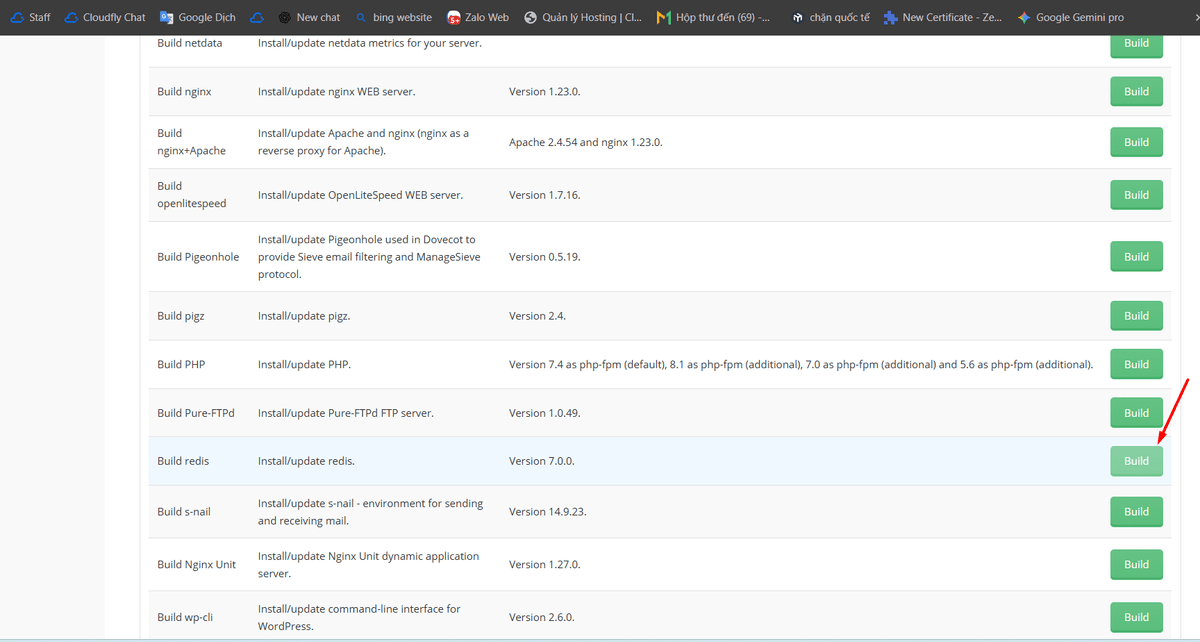Open the chặn quốc tế bookmark
The width and height of the screenshot is (1200, 642).
click(x=829, y=17)
